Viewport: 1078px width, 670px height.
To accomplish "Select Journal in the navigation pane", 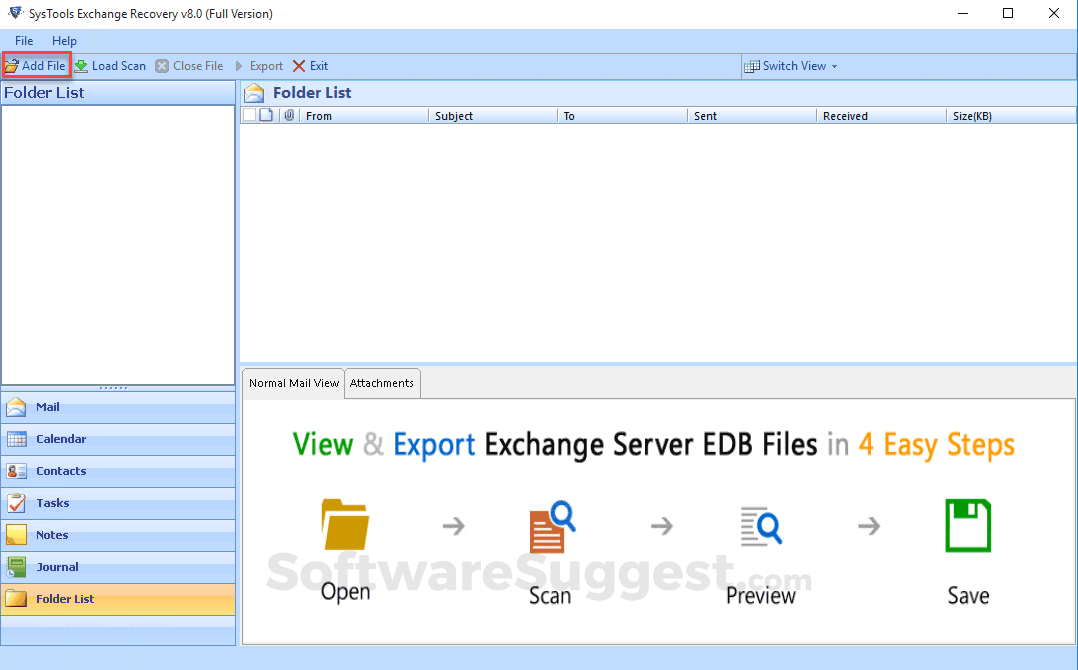I will tap(118, 567).
